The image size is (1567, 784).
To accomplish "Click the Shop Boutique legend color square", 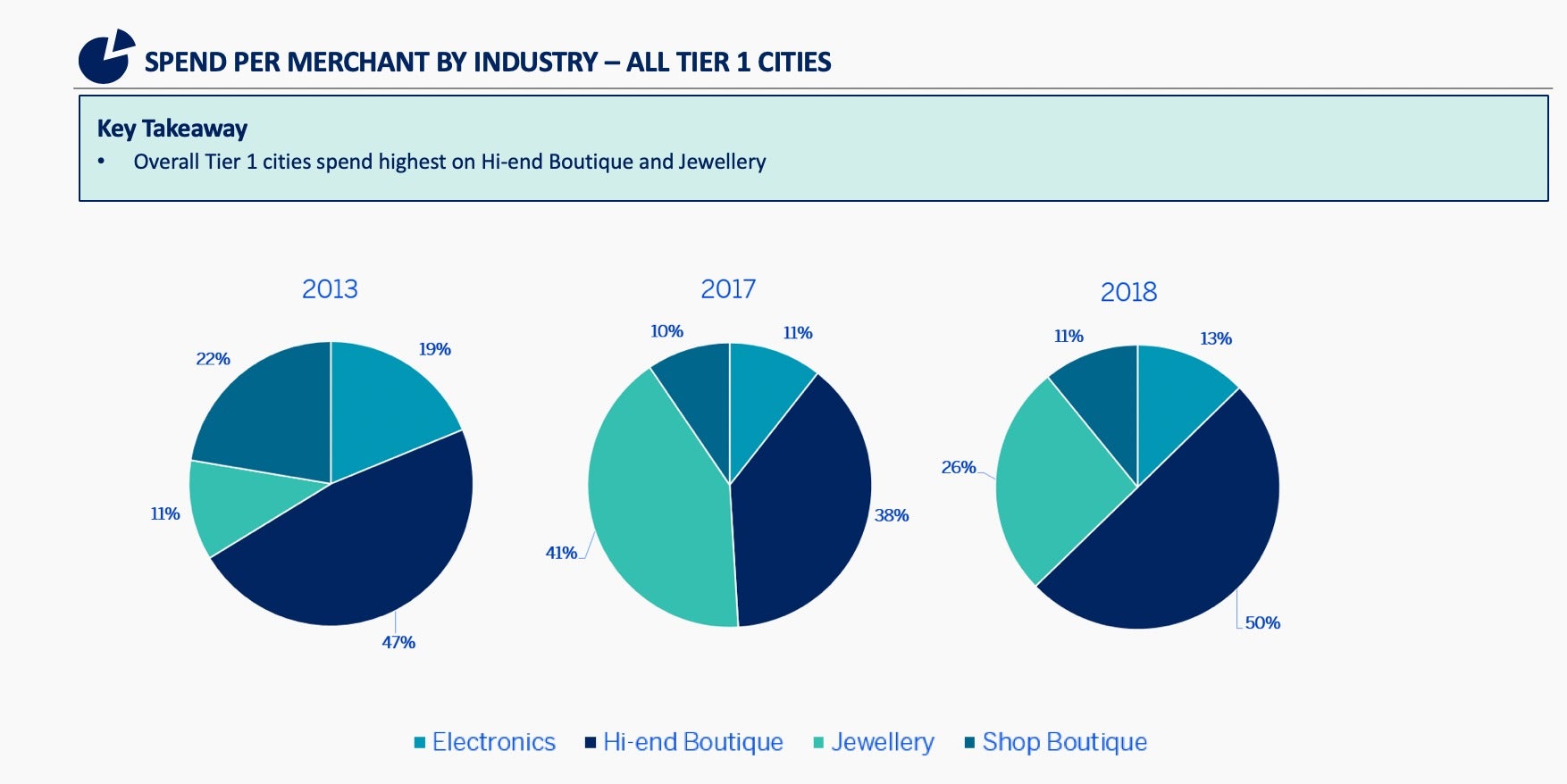I will [970, 743].
